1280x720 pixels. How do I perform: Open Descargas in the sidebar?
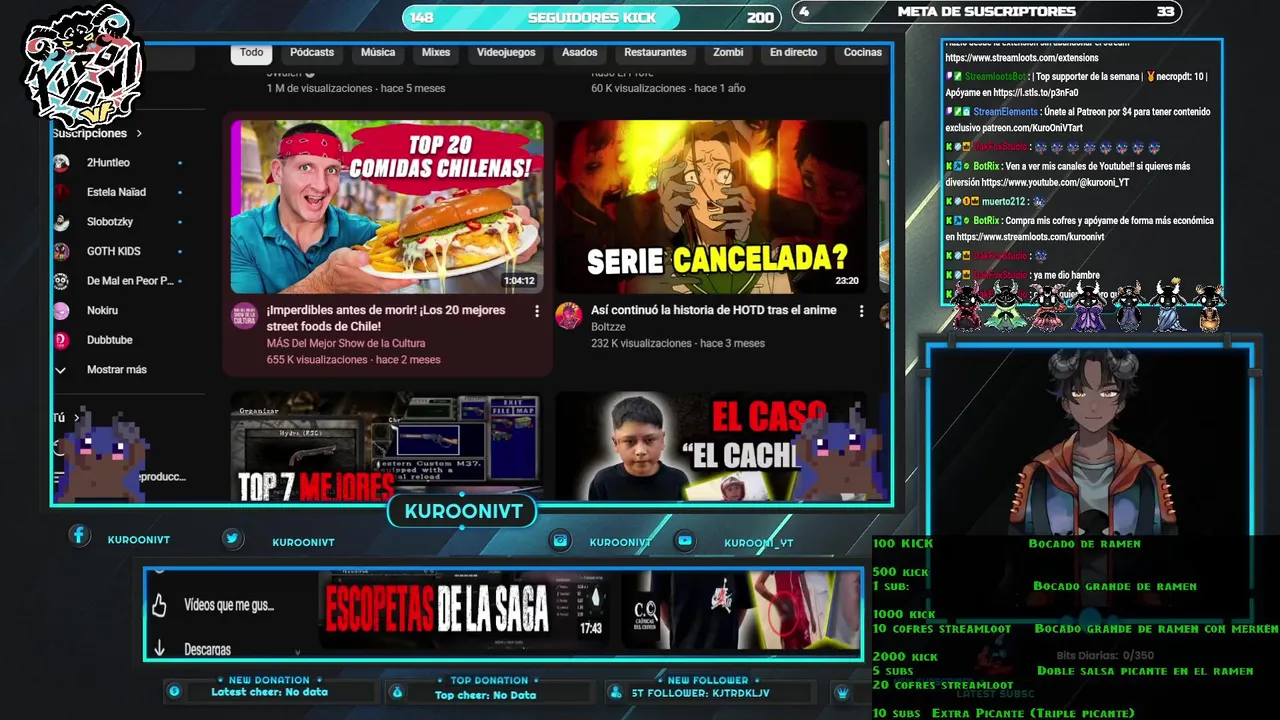point(207,650)
